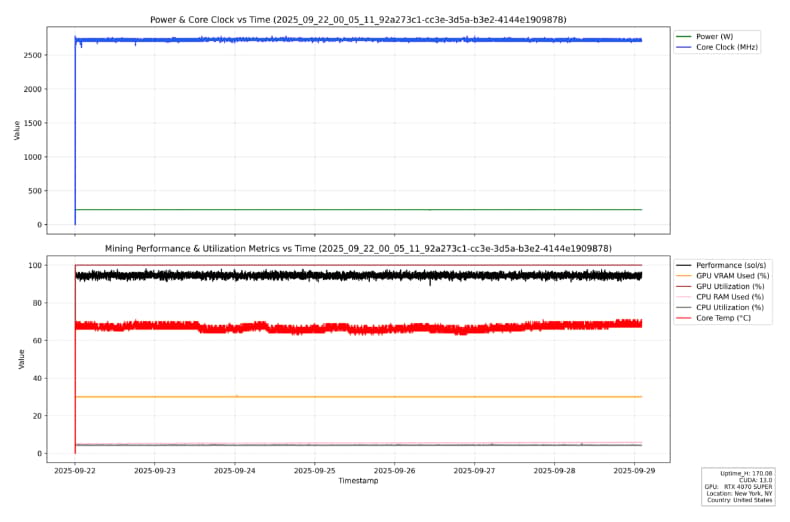Click the blue line swatch beside Core Clock (MHz)
Image resolution: width=790 pixels, height=522 pixels.
[684, 47]
